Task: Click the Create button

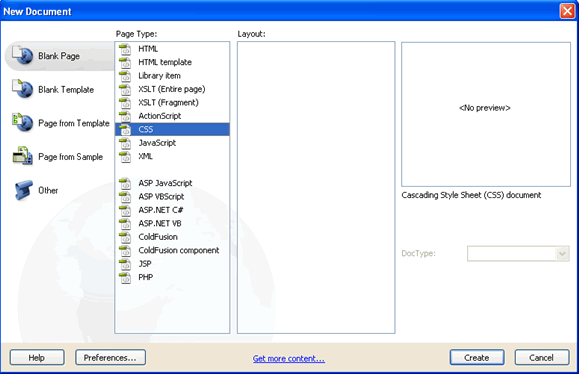Action: 477,357
